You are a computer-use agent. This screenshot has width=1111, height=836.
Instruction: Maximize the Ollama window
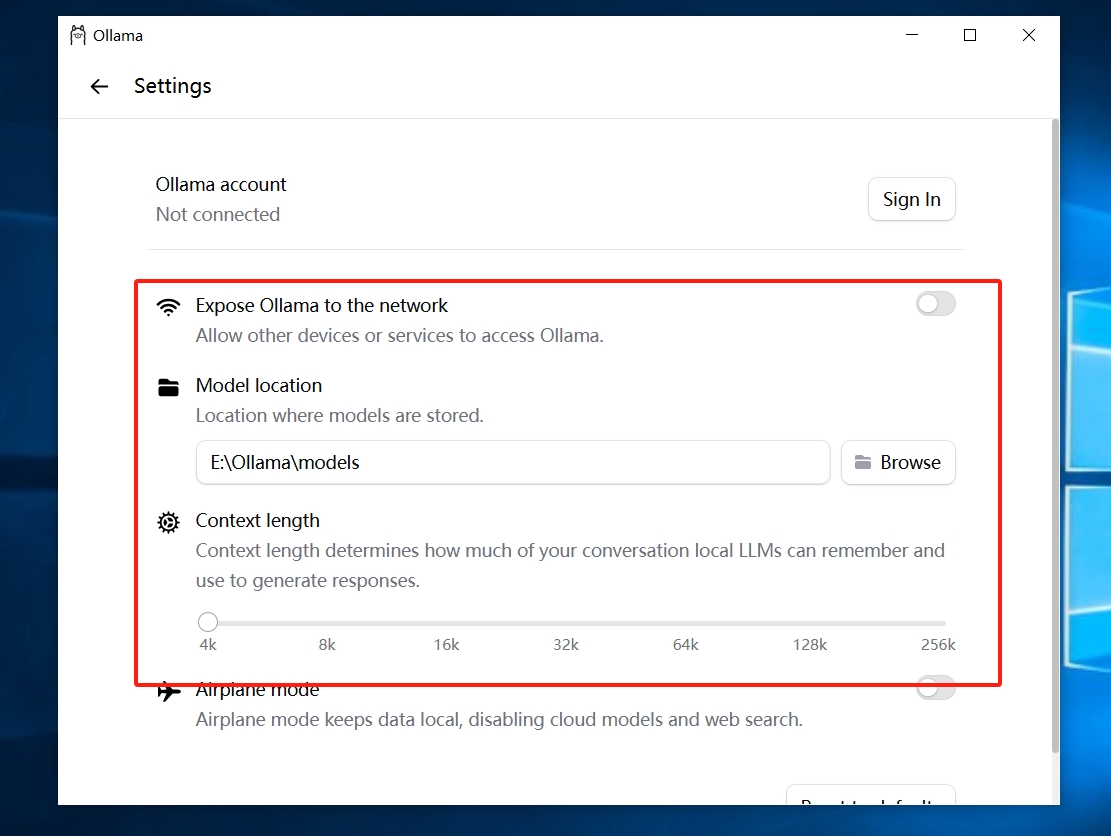click(x=970, y=35)
